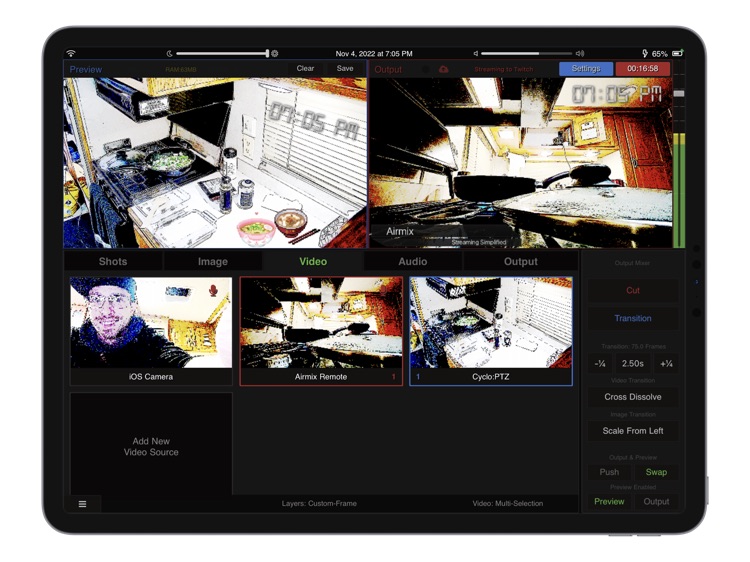Open the blue Settings button

(586, 68)
